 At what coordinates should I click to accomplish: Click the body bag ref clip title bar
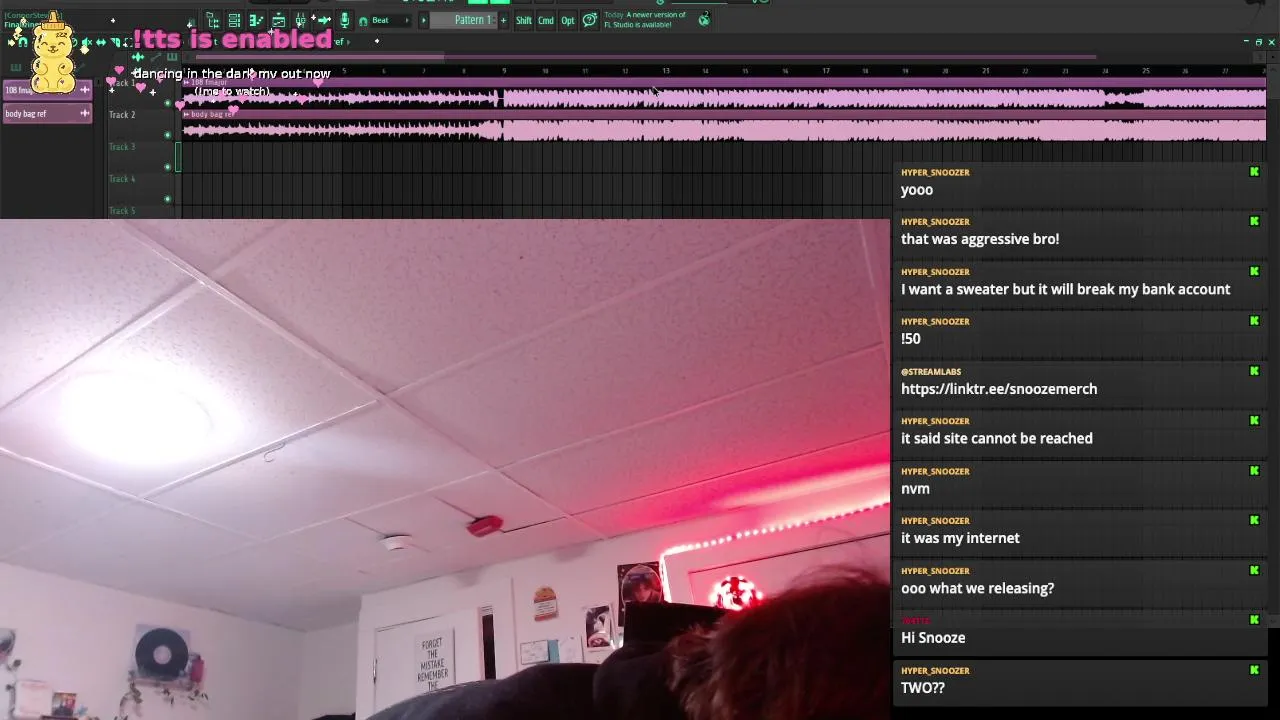pyautogui.click(x=724, y=114)
